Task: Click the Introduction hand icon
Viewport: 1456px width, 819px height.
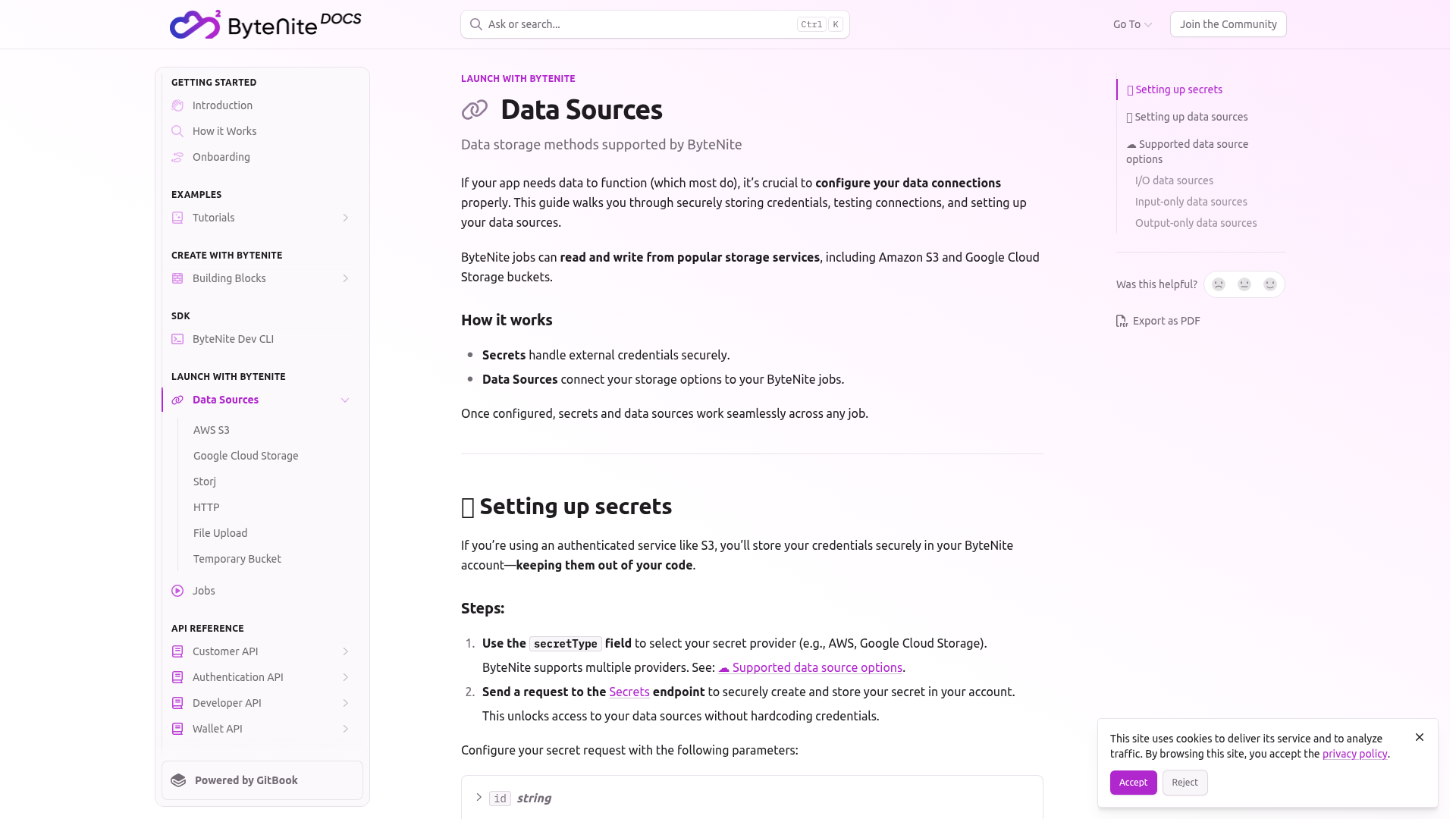Action: (177, 105)
